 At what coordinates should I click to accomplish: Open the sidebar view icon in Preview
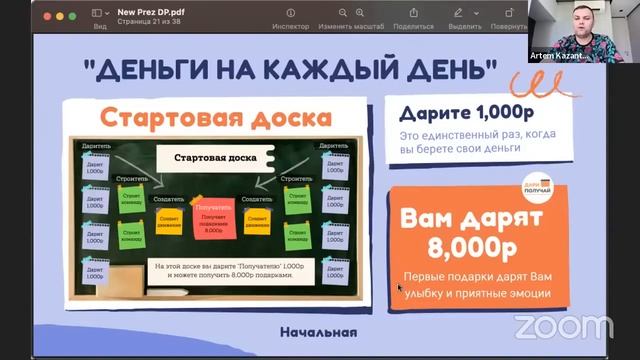click(x=97, y=13)
